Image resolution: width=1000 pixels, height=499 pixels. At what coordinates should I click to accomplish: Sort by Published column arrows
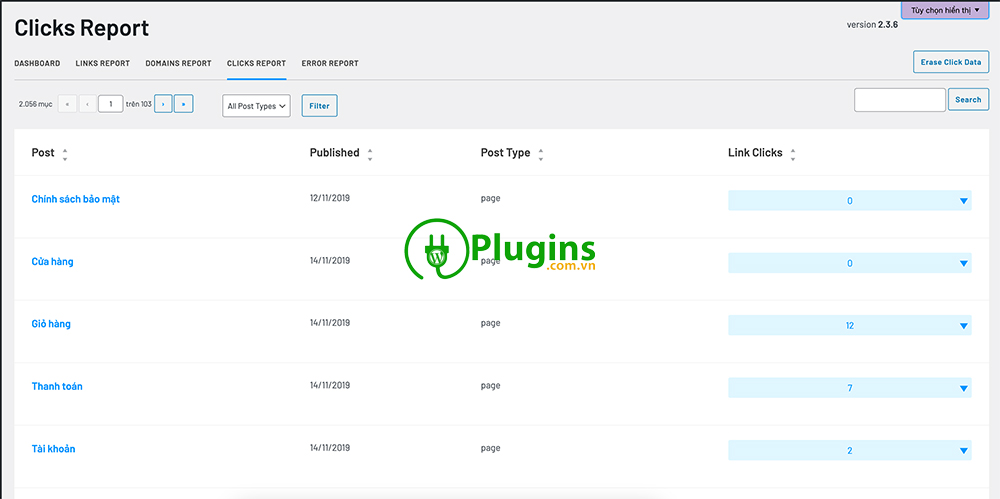(370, 155)
